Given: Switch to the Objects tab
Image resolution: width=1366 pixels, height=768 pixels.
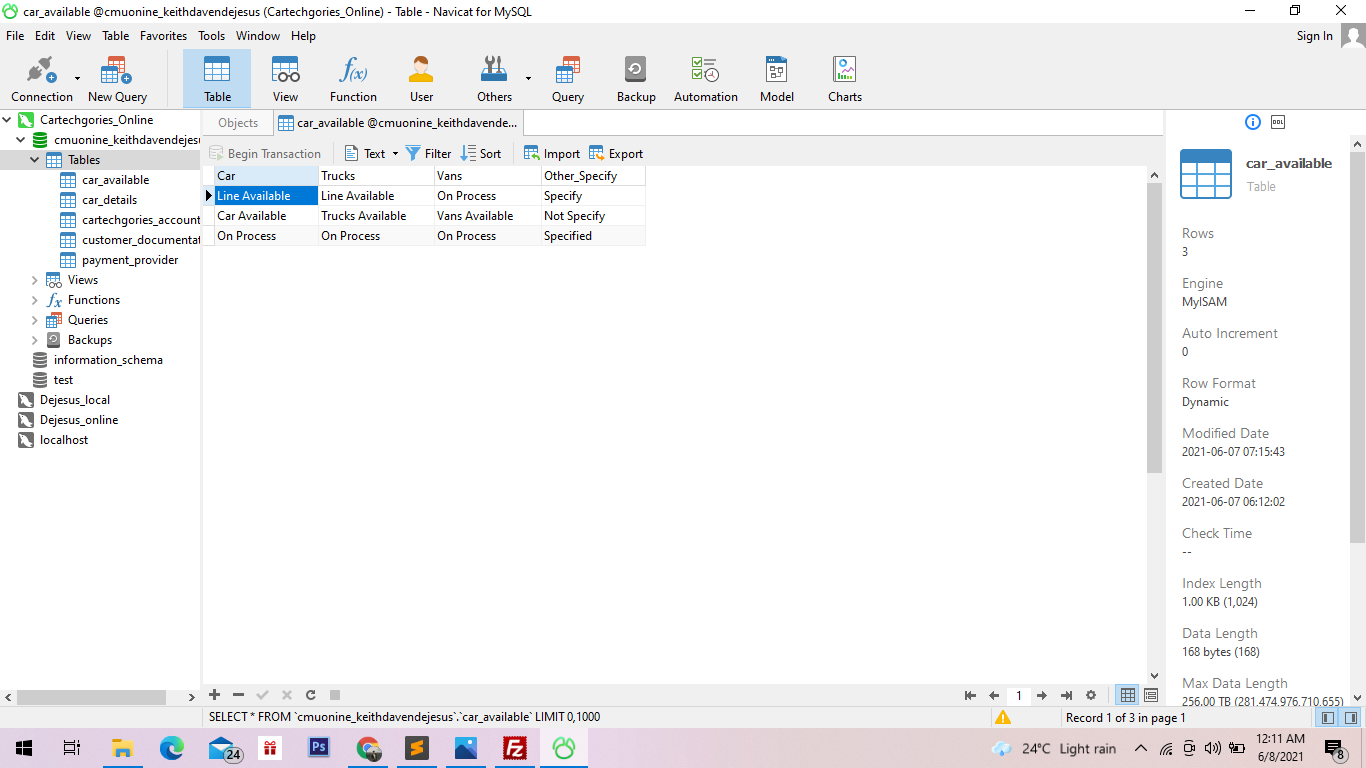Looking at the screenshot, I should coord(238,123).
